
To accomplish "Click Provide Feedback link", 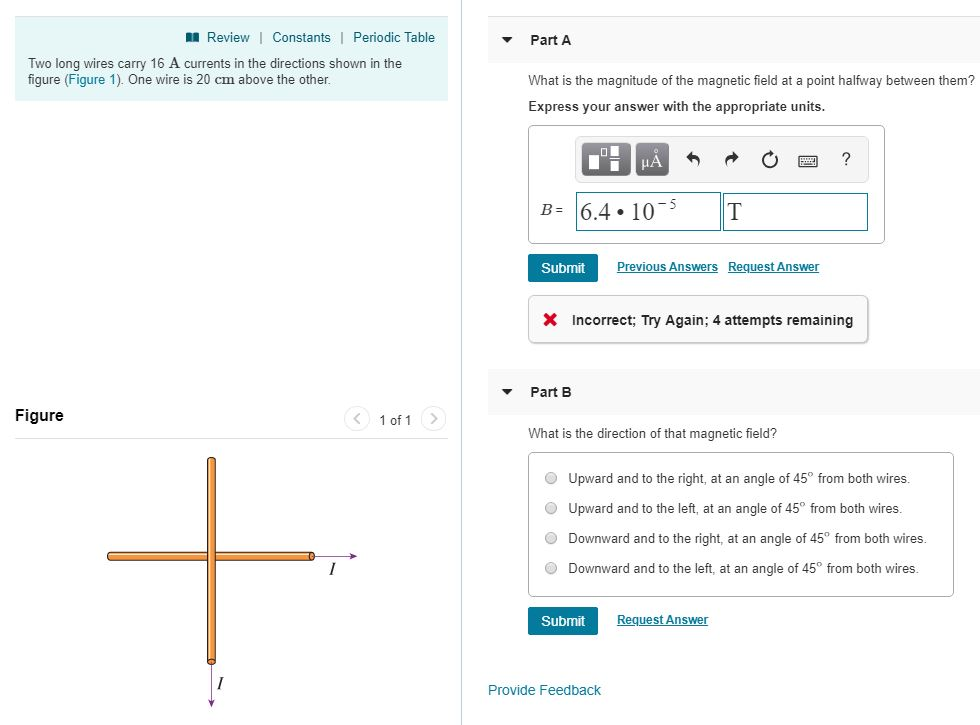I will [x=544, y=690].
